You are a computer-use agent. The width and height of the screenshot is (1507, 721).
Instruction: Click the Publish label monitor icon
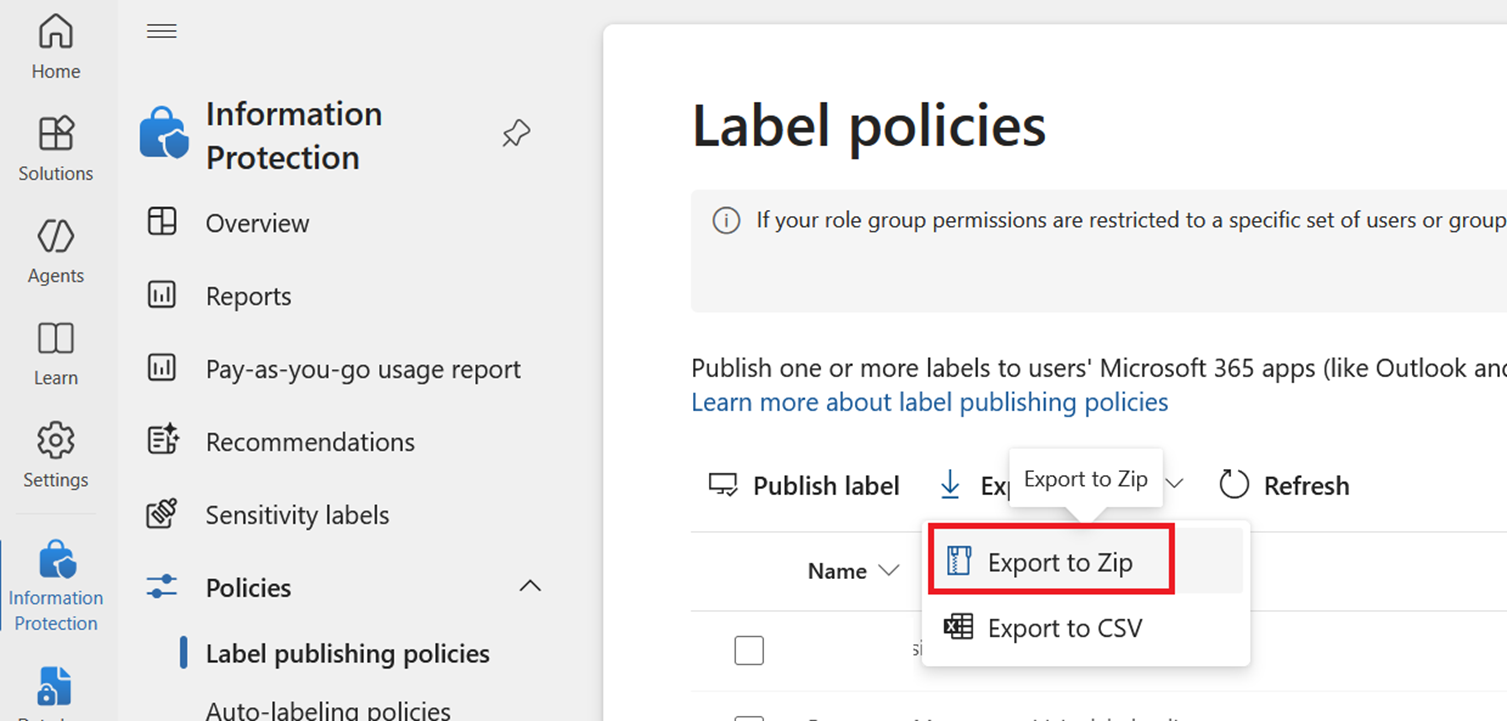pos(723,485)
